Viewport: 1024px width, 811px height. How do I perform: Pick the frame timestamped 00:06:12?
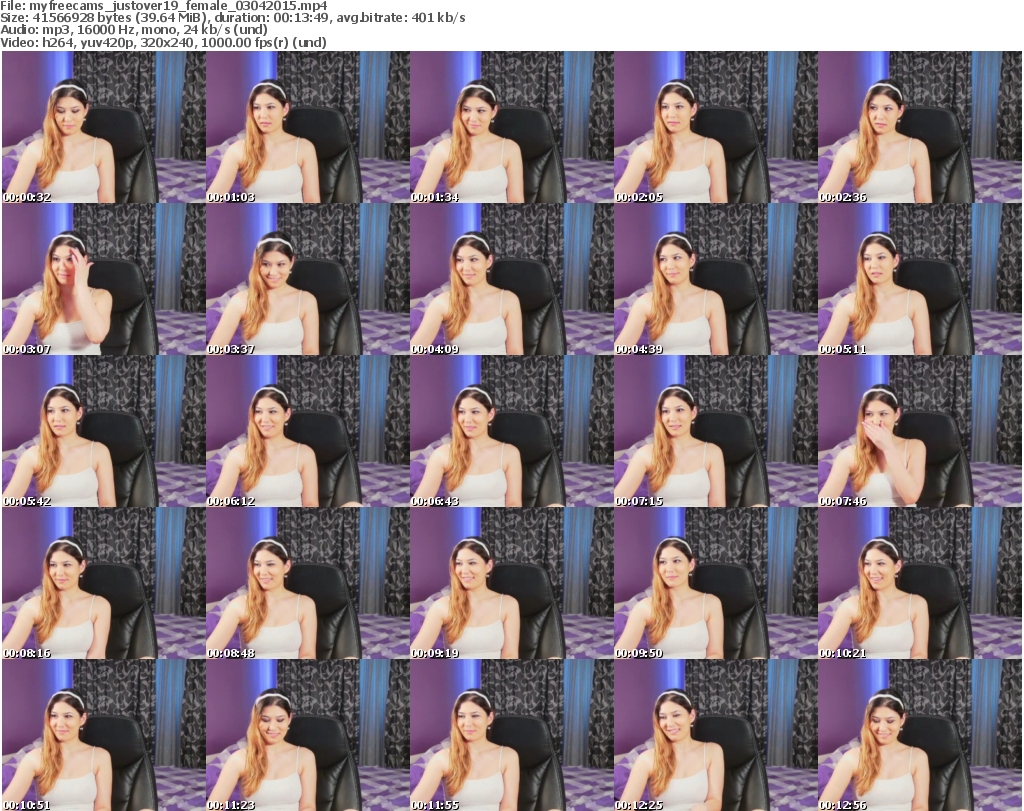coord(308,432)
